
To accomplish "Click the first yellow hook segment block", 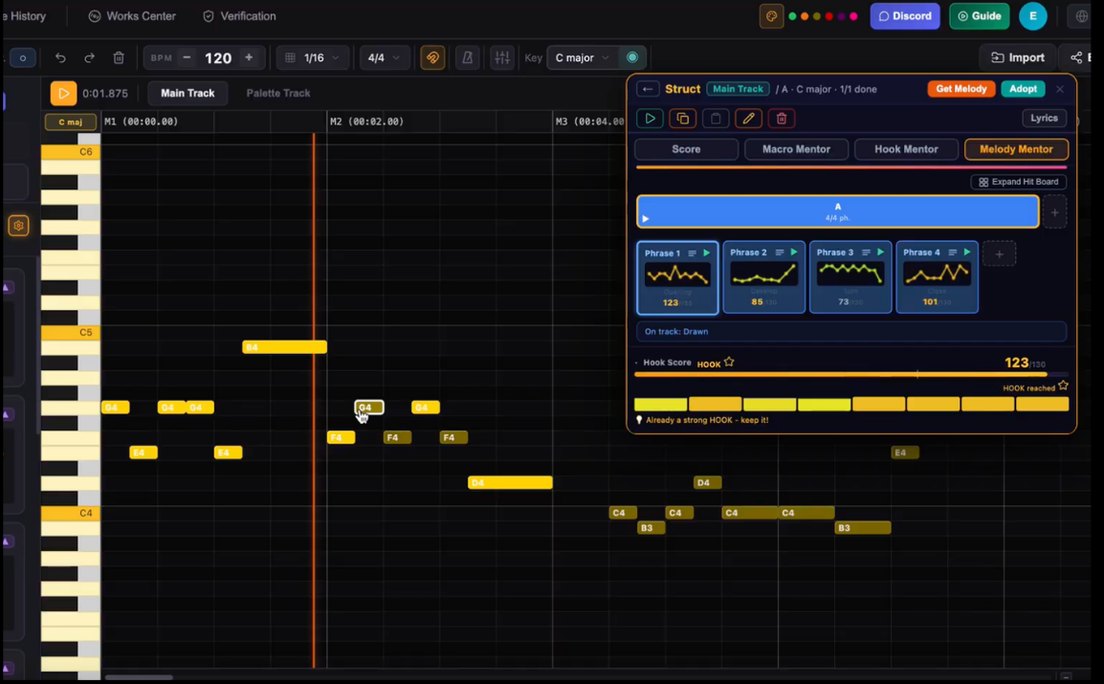I will (x=660, y=404).
